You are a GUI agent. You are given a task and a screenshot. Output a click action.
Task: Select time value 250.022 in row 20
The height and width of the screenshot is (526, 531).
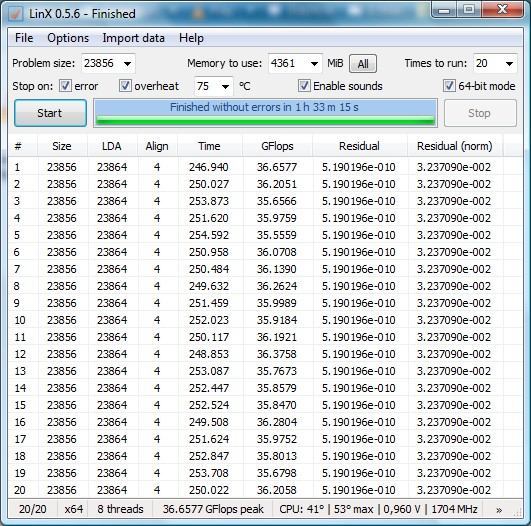209,490
